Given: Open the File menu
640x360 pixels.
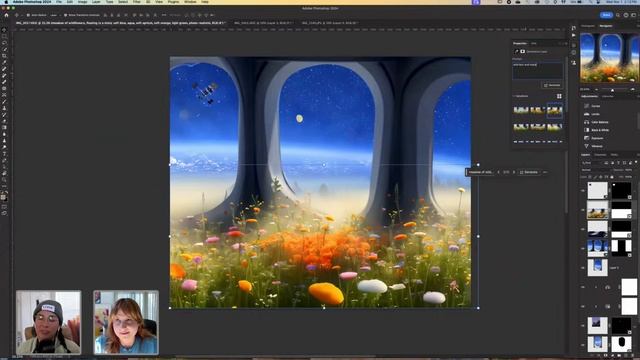Looking at the screenshot, I should (59, 2).
